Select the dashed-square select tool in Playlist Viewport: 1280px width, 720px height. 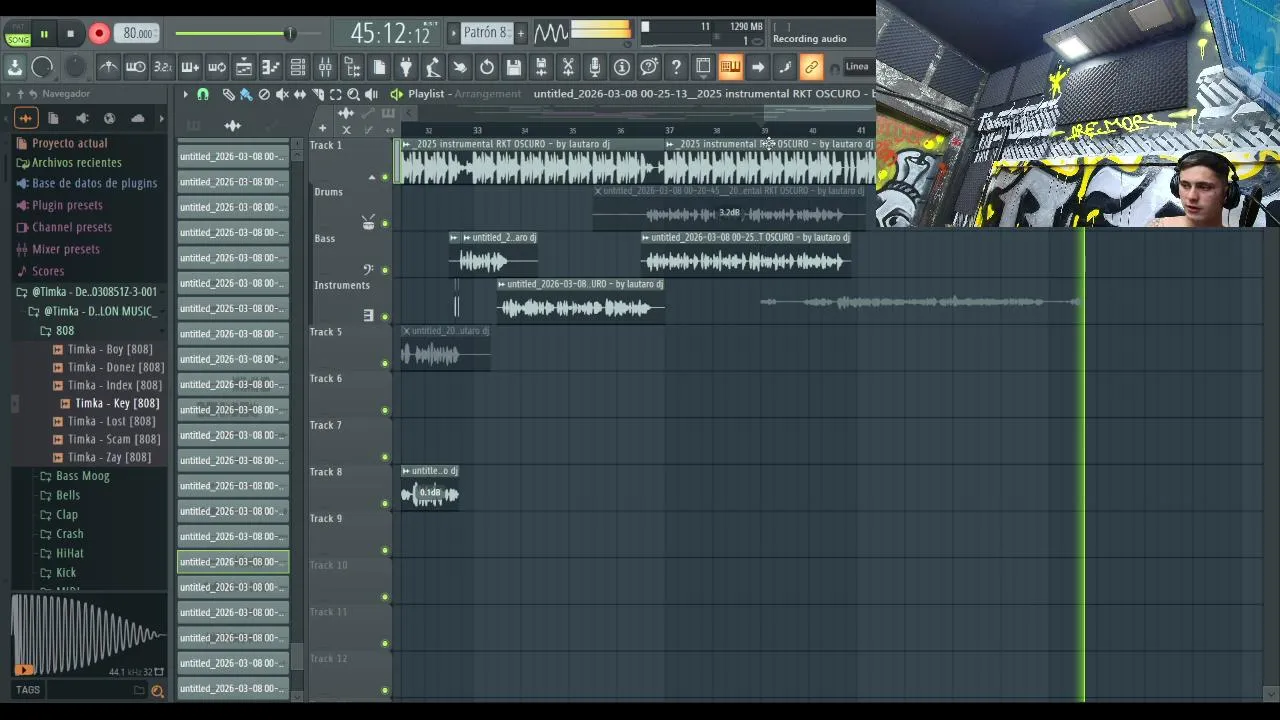click(x=336, y=94)
